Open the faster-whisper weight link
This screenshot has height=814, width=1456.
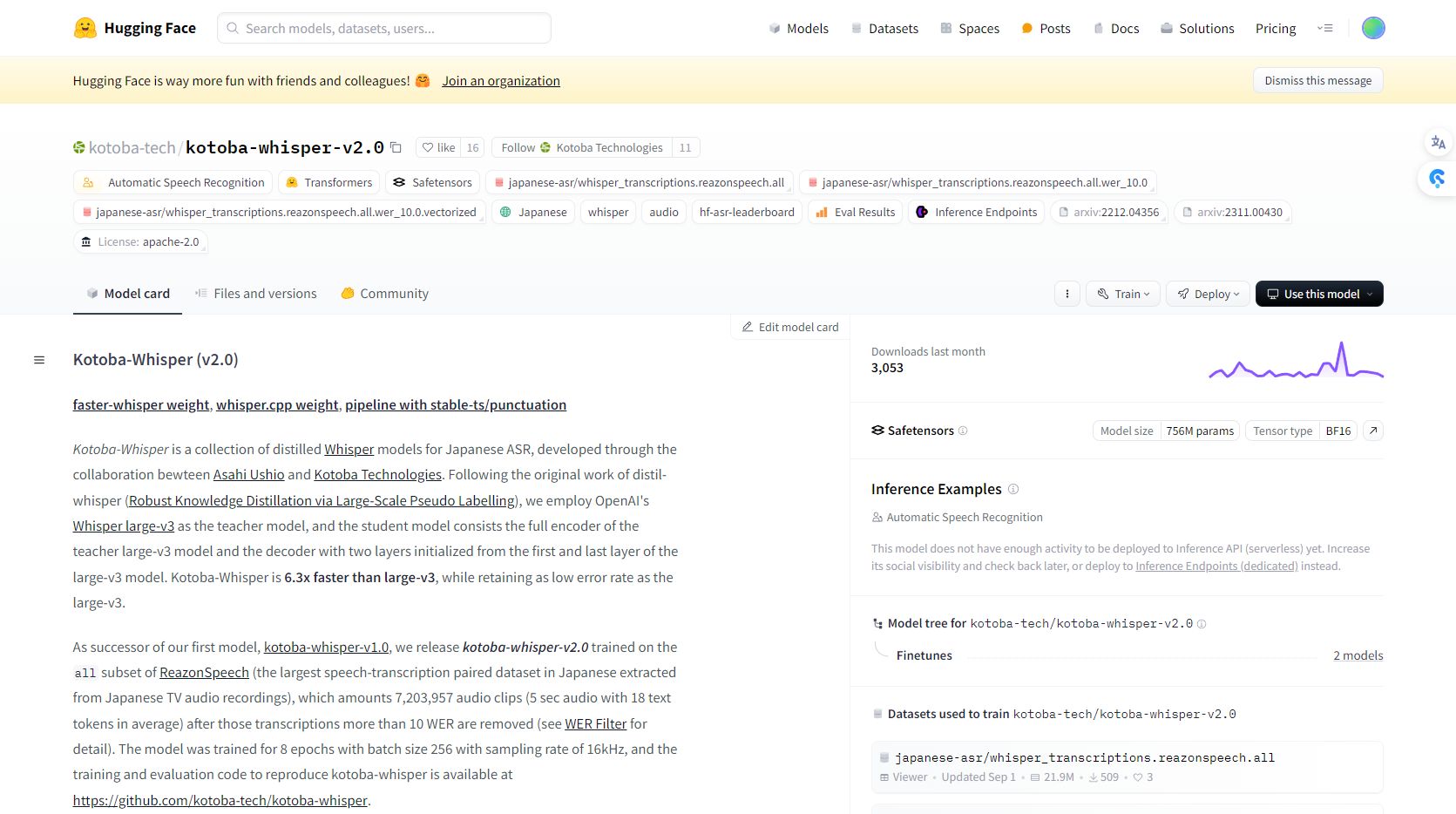[x=141, y=404]
